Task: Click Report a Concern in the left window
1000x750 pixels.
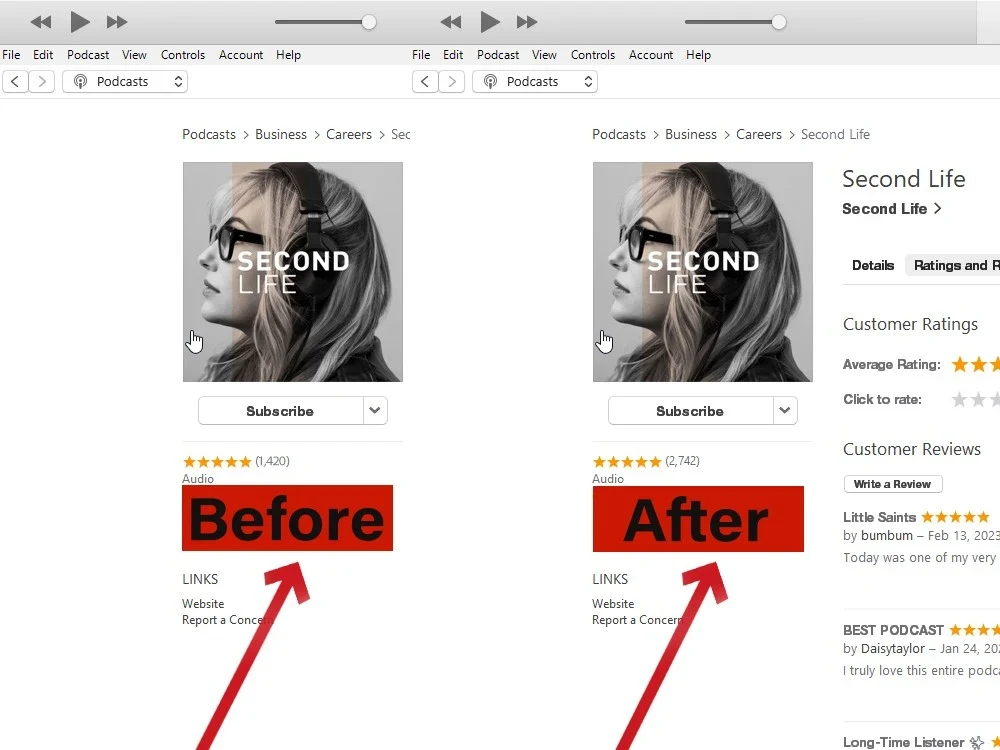Action: (228, 620)
